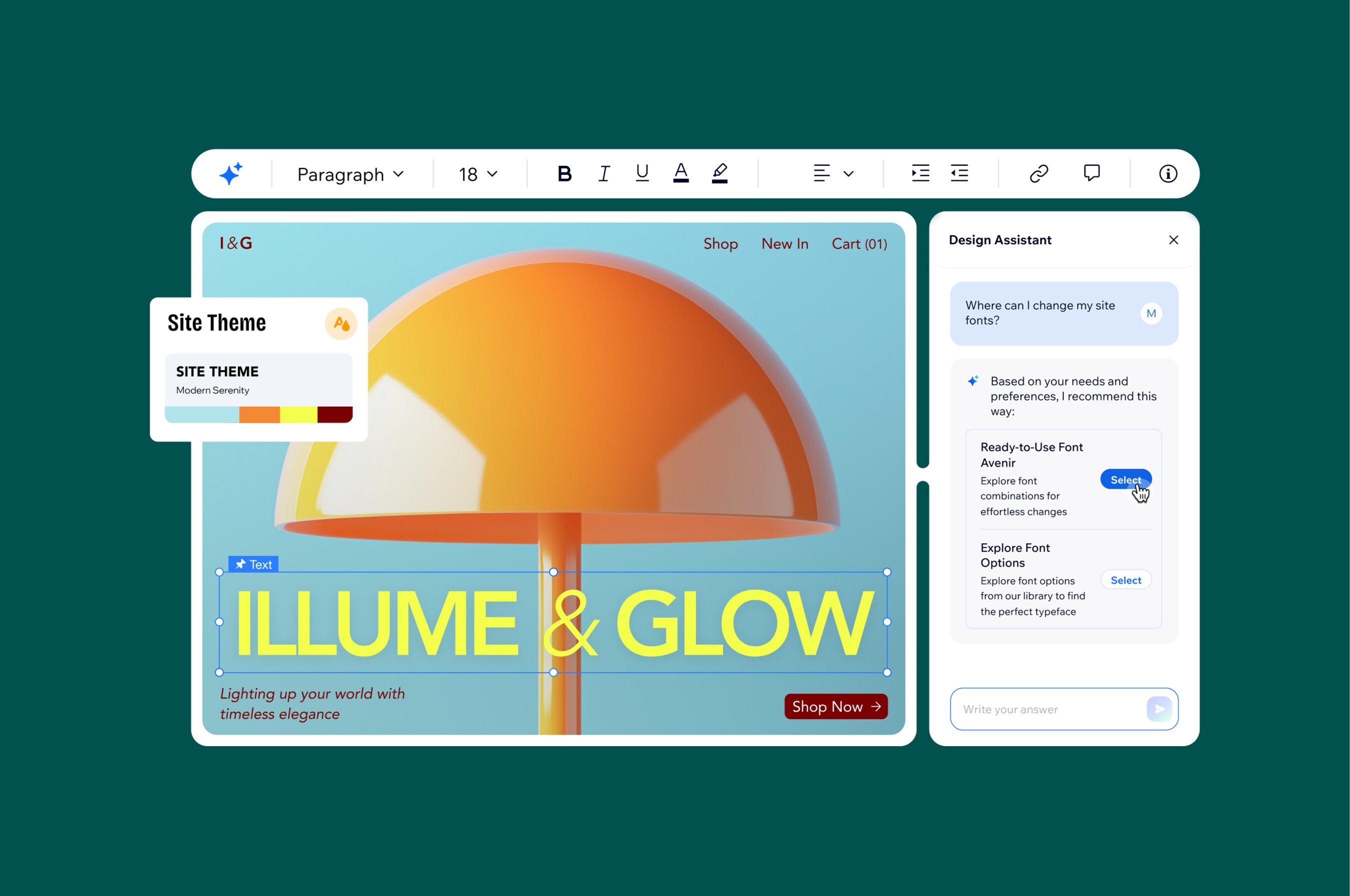Pick the yellow theme swatch
The height and width of the screenshot is (896, 1350).
(x=298, y=414)
